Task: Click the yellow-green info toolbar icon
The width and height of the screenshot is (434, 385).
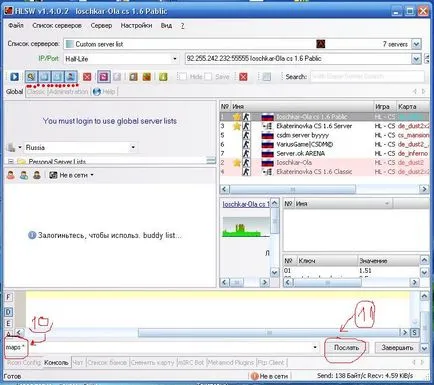Action: pos(163,77)
